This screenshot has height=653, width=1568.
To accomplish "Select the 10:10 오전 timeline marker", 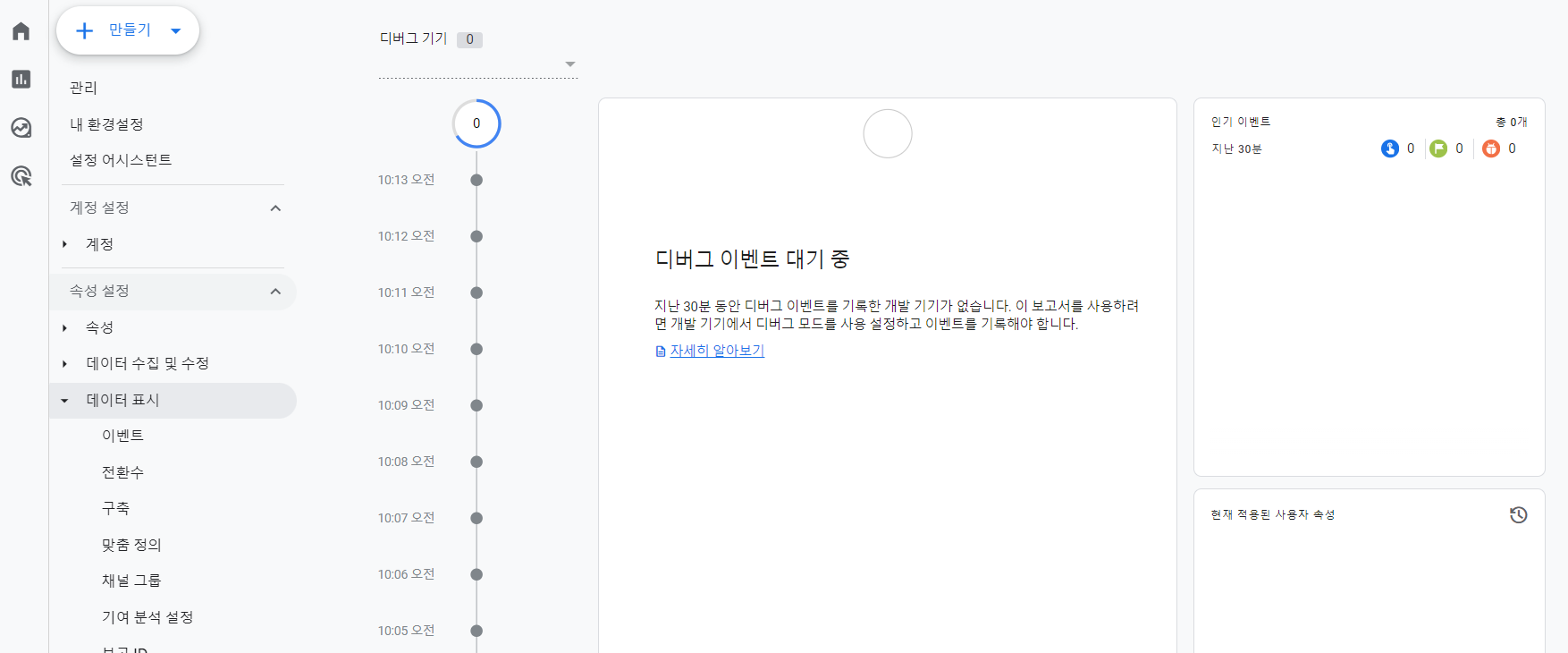I will pyautogui.click(x=476, y=349).
